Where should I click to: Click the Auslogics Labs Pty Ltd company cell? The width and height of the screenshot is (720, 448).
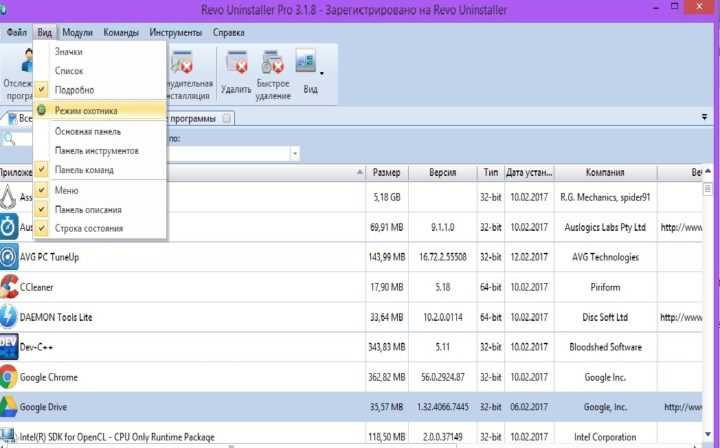tap(605, 227)
